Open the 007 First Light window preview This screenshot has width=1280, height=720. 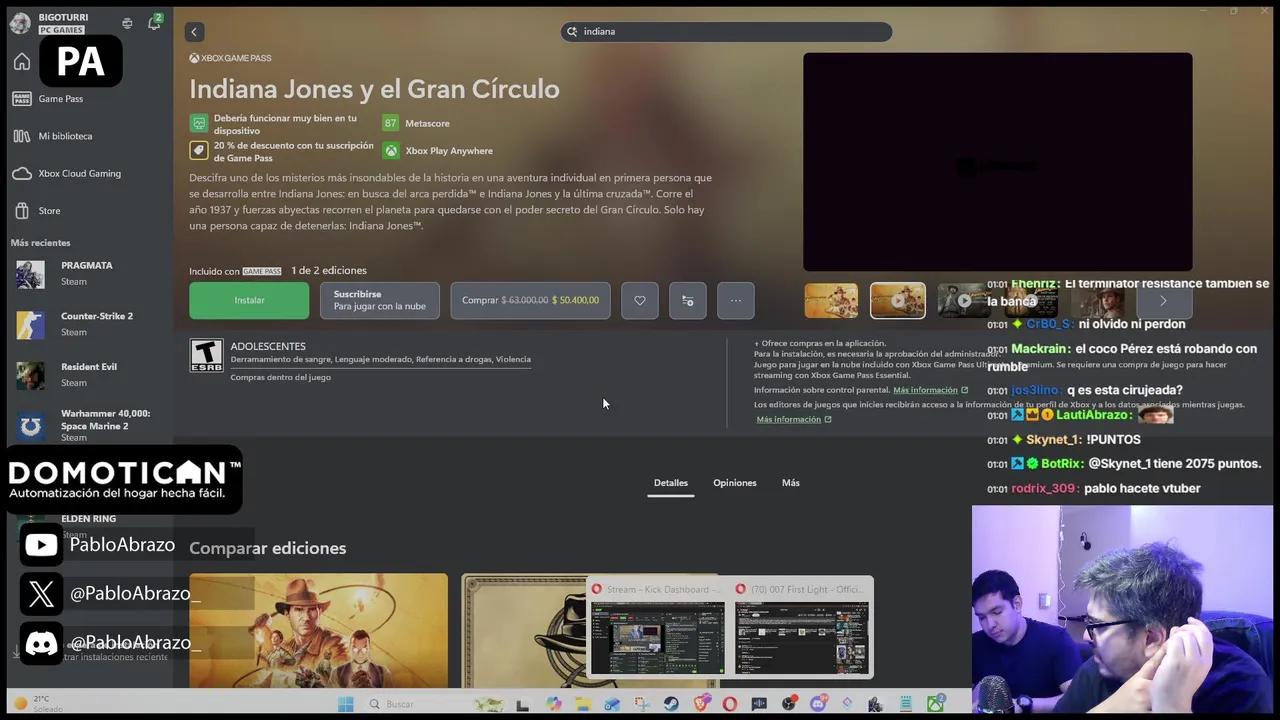(x=802, y=628)
